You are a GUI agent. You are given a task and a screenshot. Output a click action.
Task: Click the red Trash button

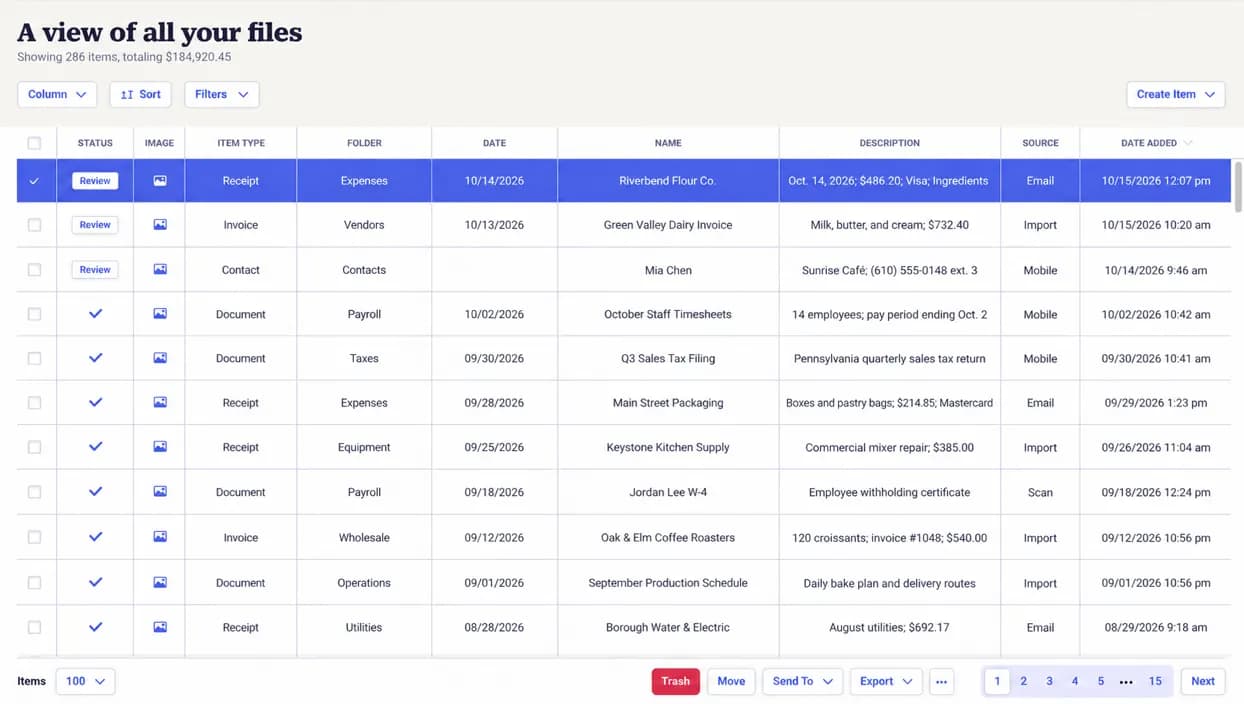(x=676, y=681)
